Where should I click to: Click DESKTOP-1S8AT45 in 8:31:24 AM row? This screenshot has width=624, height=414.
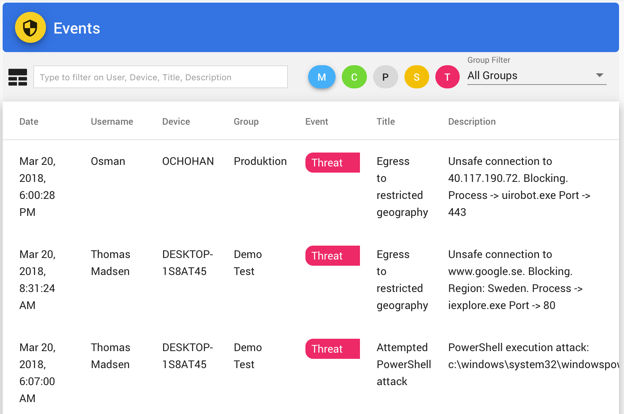click(187, 263)
